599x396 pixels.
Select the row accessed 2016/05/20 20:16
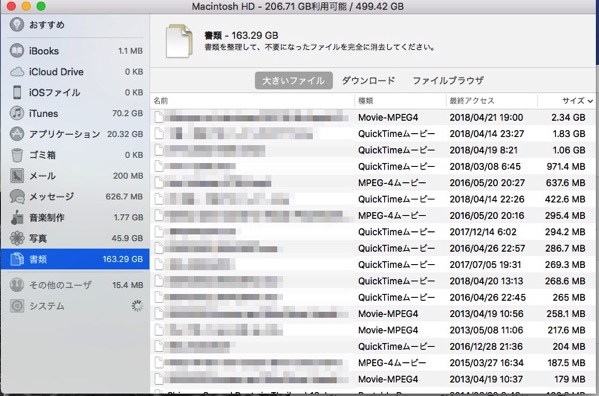coord(373,216)
